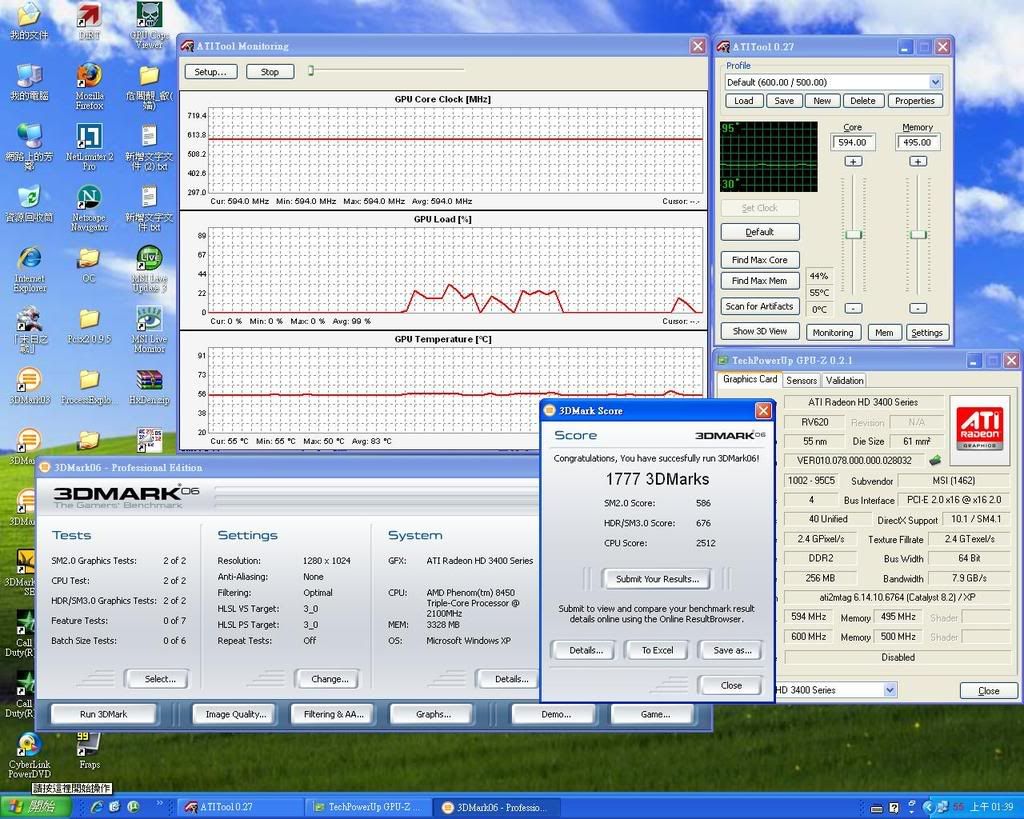Click Stop in ATITool Monitoring
This screenshot has width=1024, height=819.
point(270,72)
